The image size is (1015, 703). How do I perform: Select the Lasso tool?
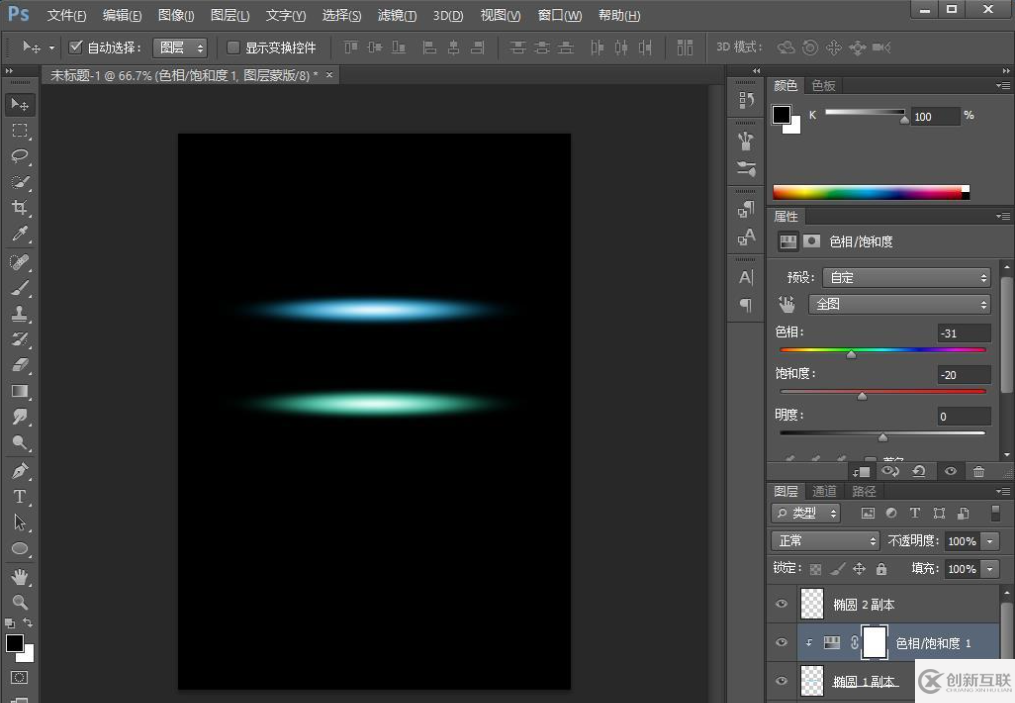tap(19, 156)
